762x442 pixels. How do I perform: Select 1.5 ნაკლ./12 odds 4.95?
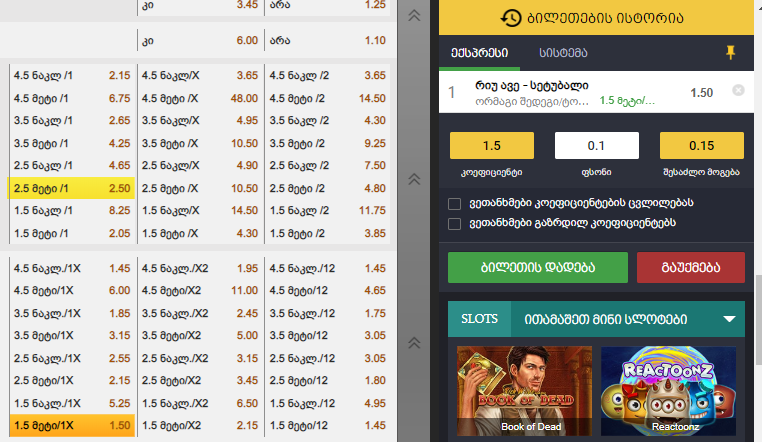pyautogui.click(x=328, y=404)
